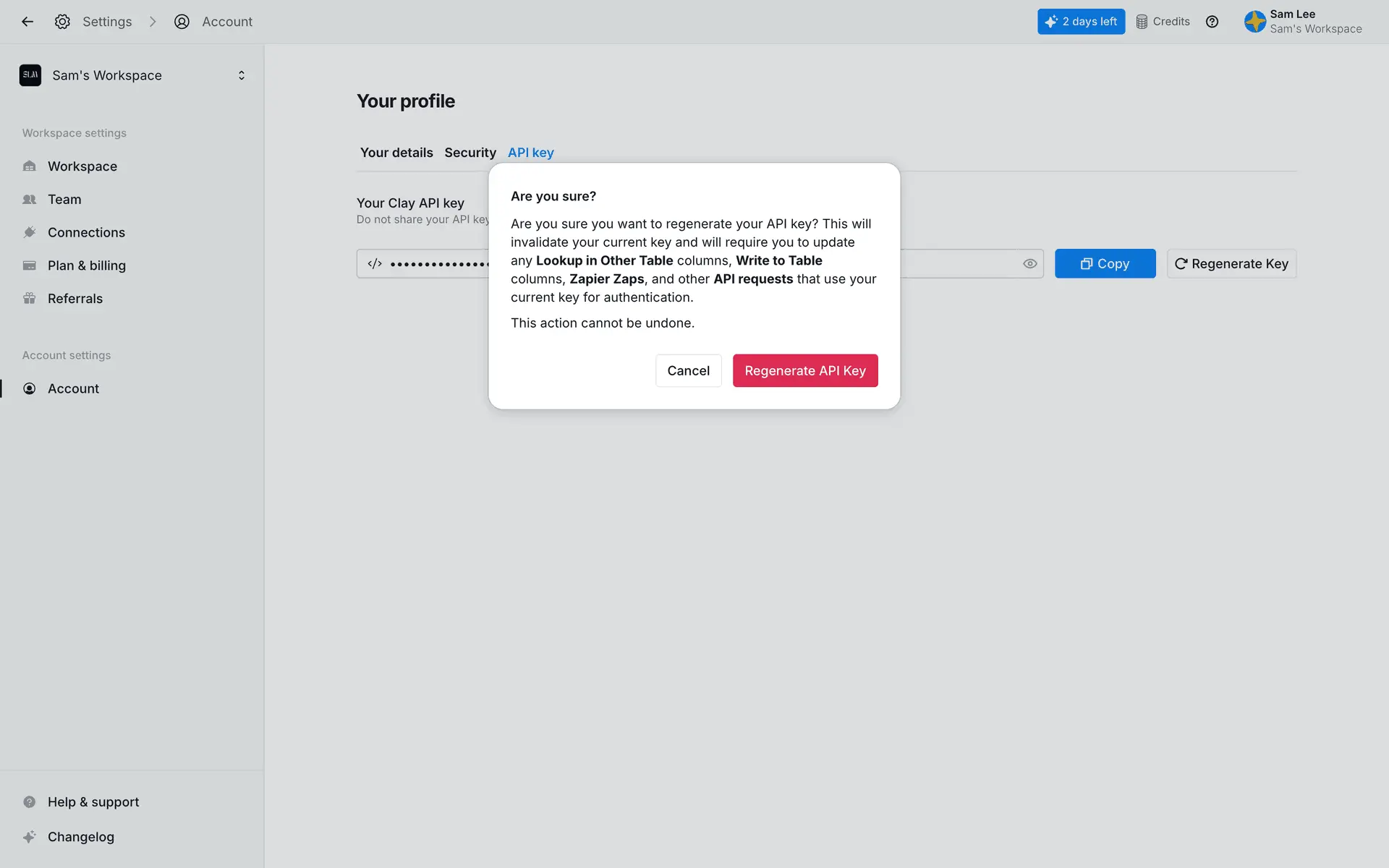Reveal the API key with eye icon
The image size is (1389, 868).
tap(1029, 264)
